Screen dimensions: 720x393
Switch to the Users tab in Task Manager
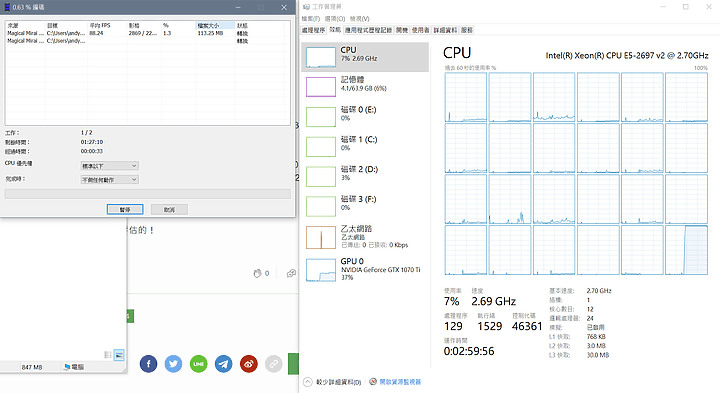tap(420, 30)
